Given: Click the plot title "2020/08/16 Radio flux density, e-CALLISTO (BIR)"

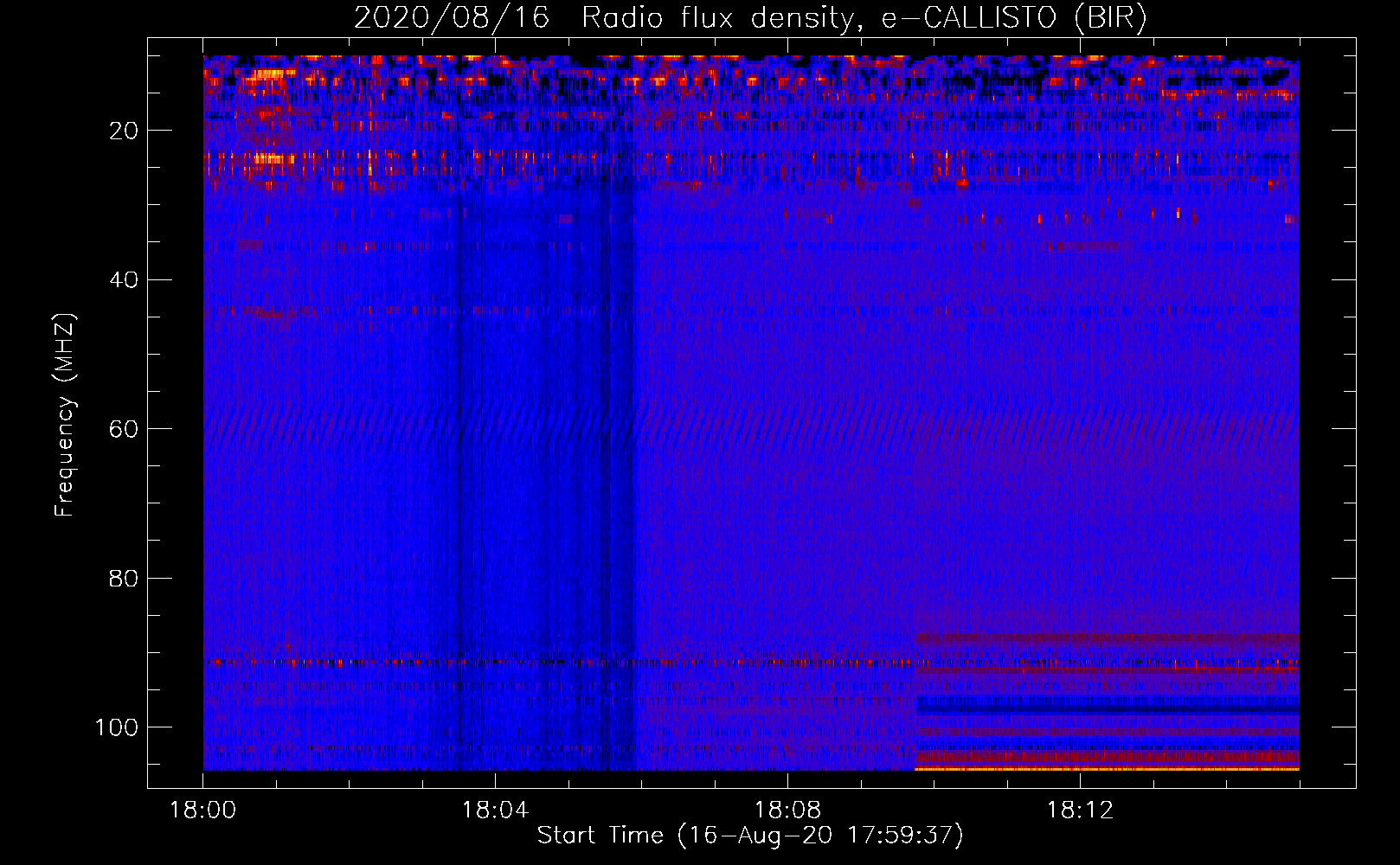Looking at the screenshot, I should point(750,18).
